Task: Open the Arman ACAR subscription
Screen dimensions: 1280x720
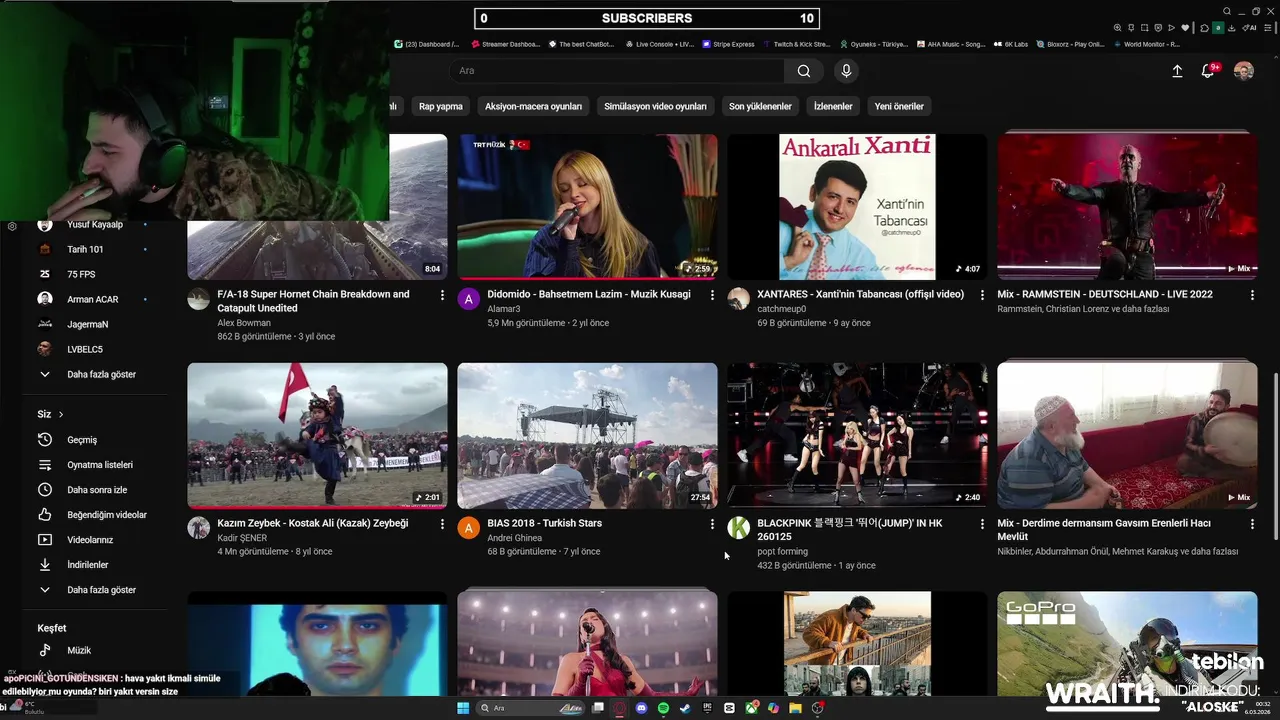Action: pos(90,299)
